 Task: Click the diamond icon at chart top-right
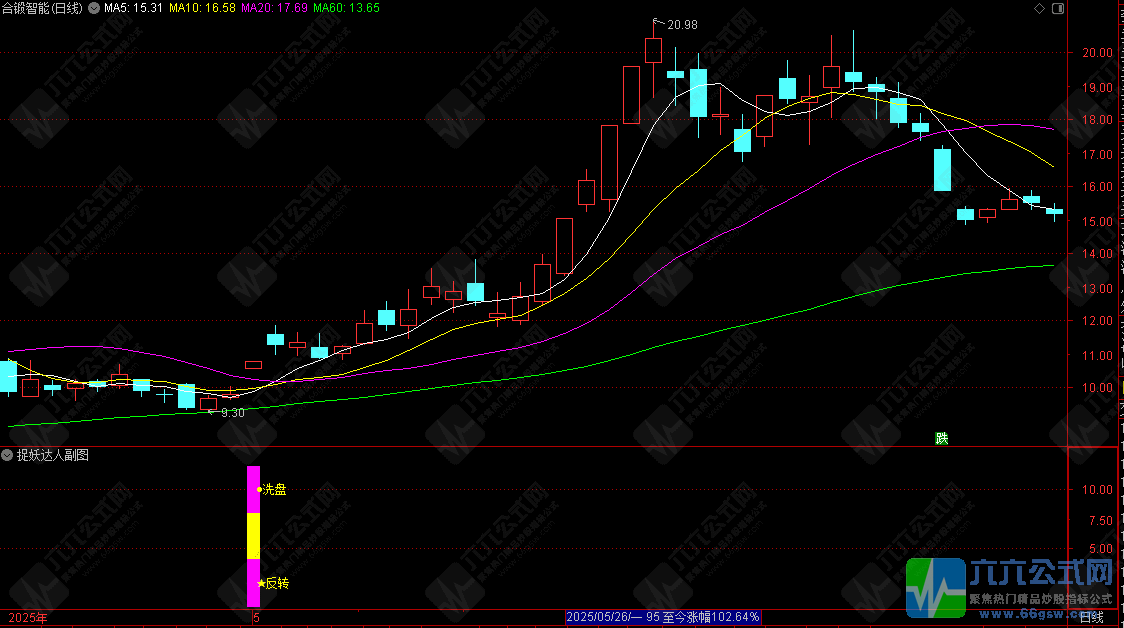(1039, 9)
